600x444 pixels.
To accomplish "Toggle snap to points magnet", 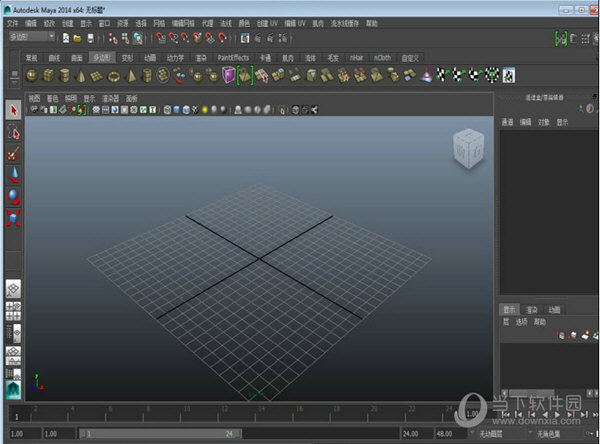I will pos(185,38).
